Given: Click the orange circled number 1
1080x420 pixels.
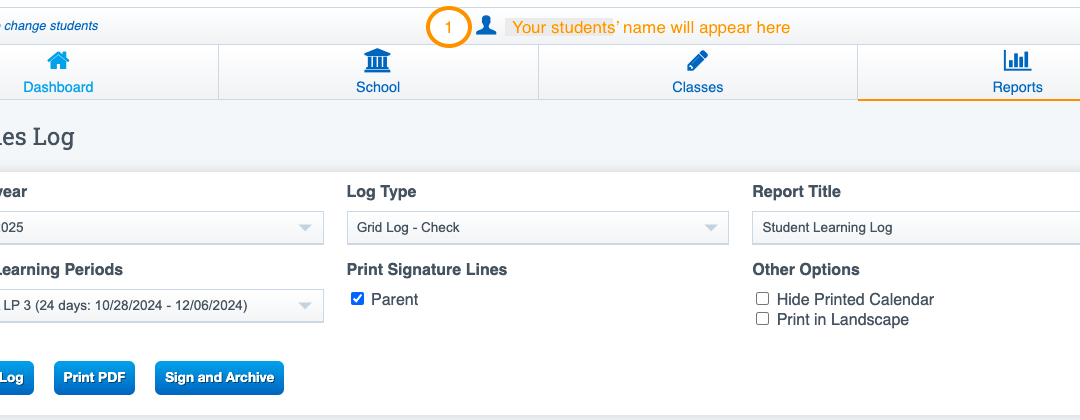Looking at the screenshot, I should click(449, 28).
